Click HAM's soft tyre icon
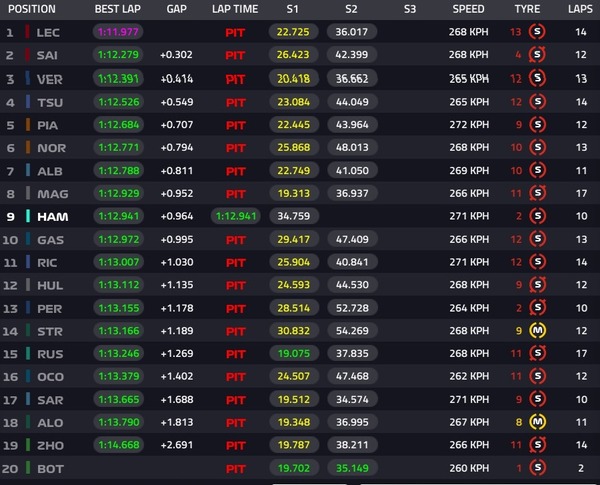This screenshot has height=485, width=600. (x=537, y=216)
